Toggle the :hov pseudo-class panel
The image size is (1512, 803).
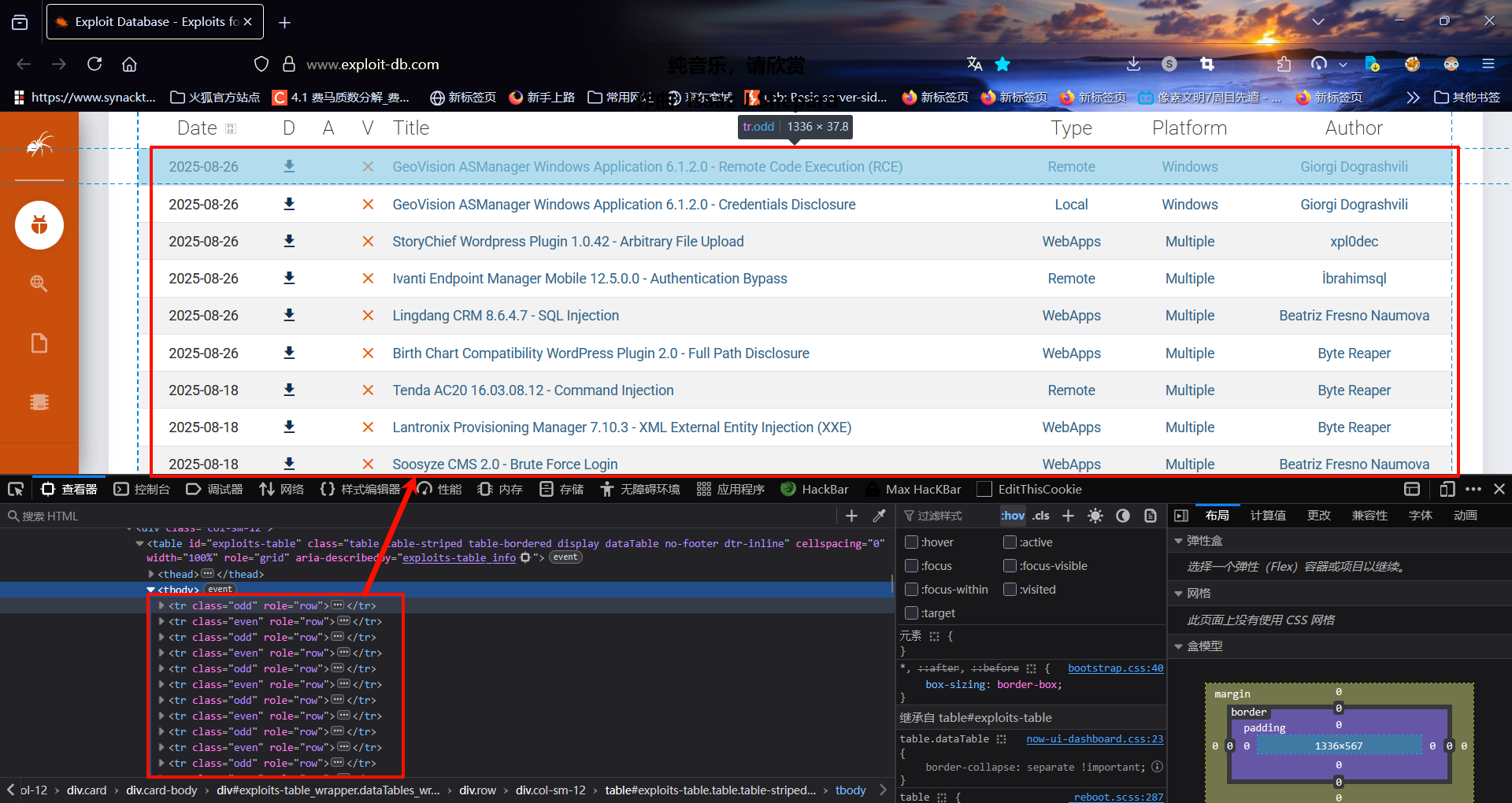1013,516
